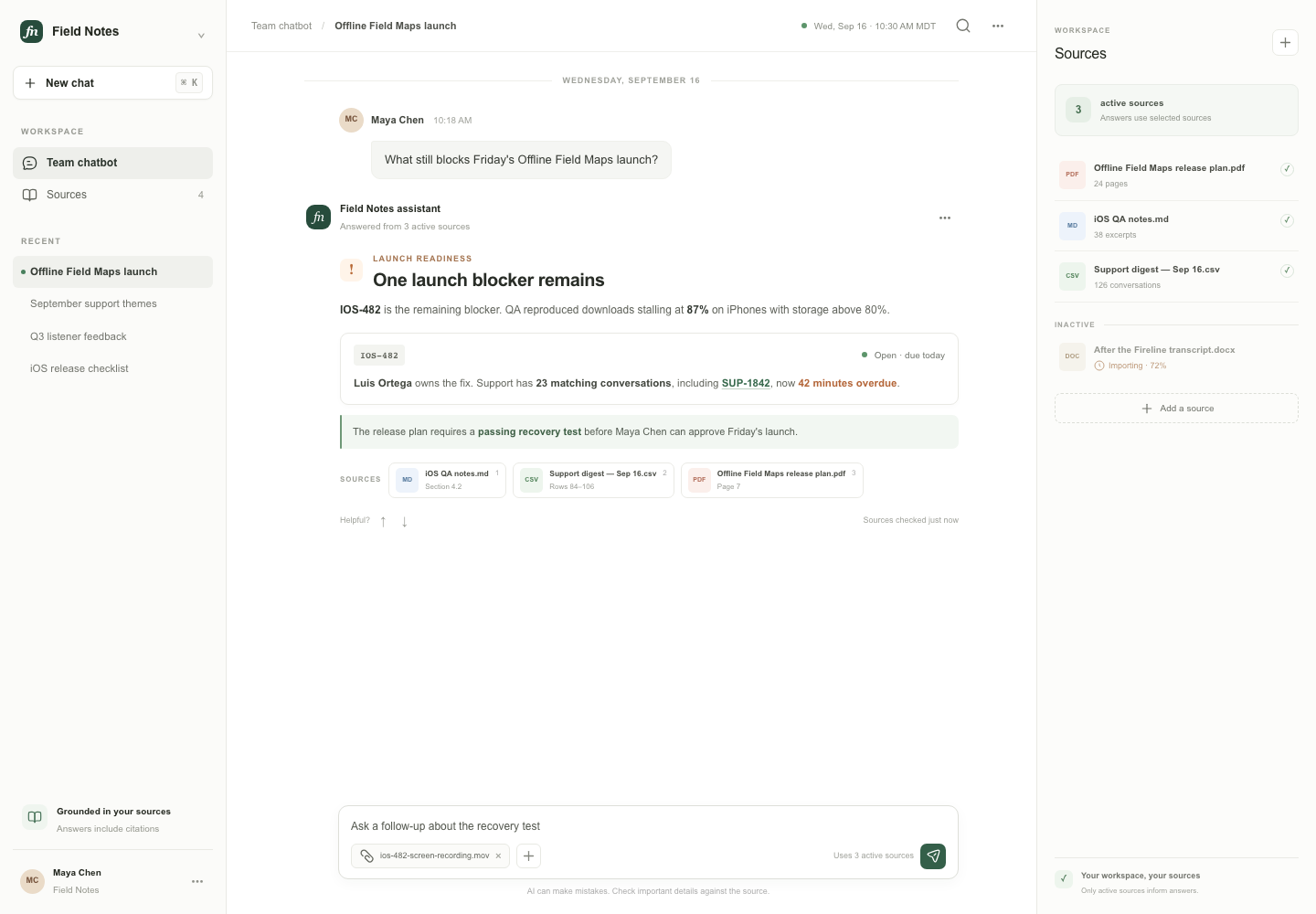Image resolution: width=1316 pixels, height=914 pixels.
Task: Click the CSV icon of Support digest
Action: (x=1072, y=276)
